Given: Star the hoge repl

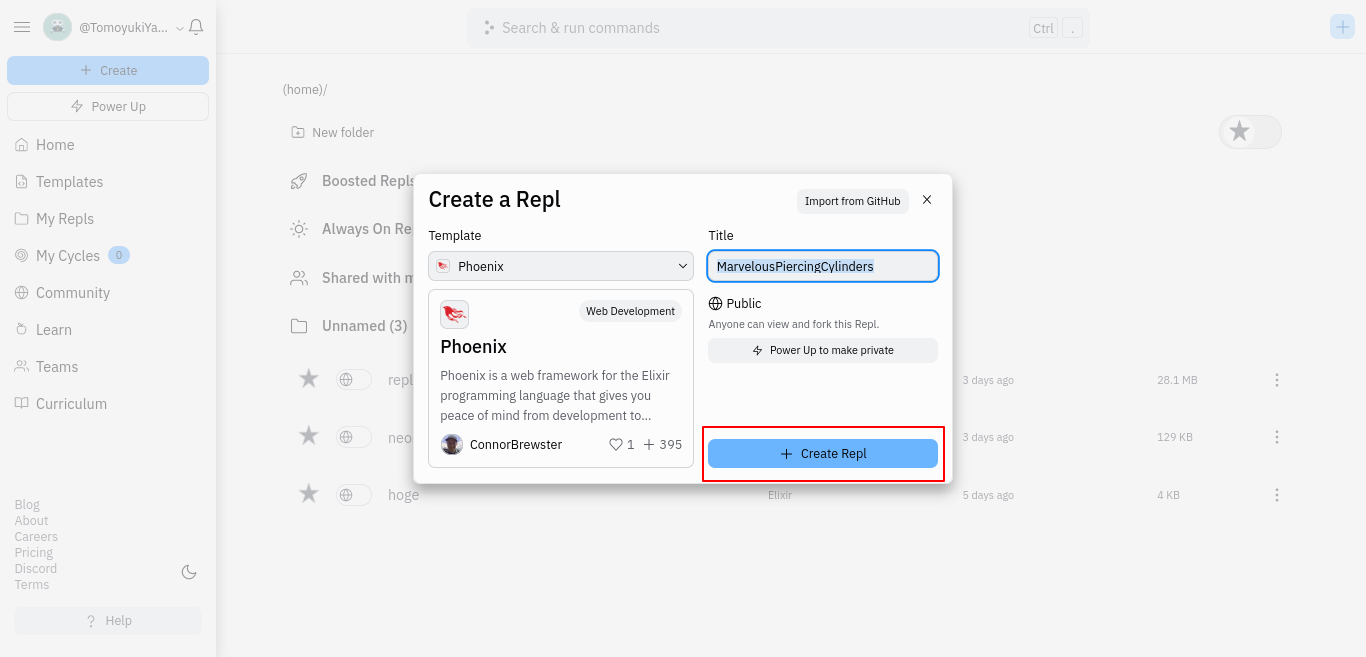Looking at the screenshot, I should click(309, 493).
